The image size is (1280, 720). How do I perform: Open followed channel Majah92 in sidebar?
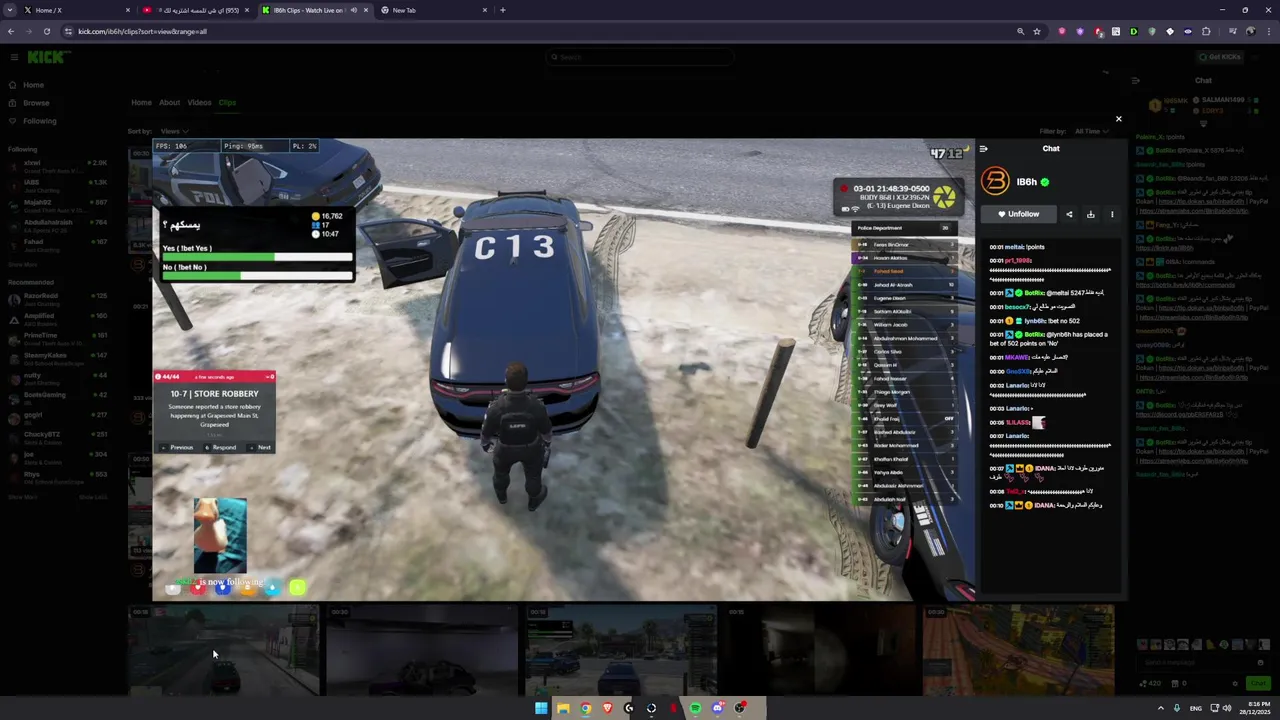coord(58,205)
